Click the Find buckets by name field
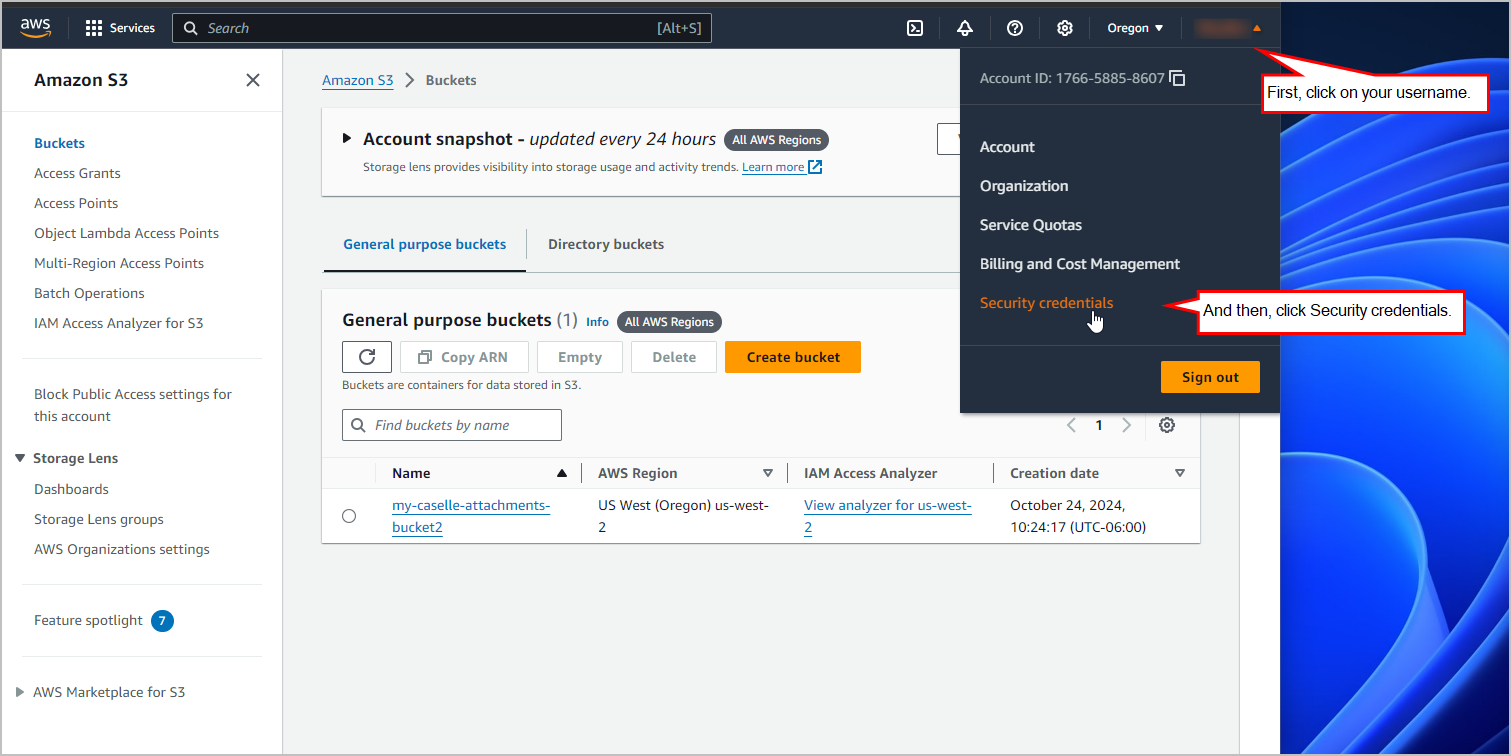 click(x=452, y=425)
